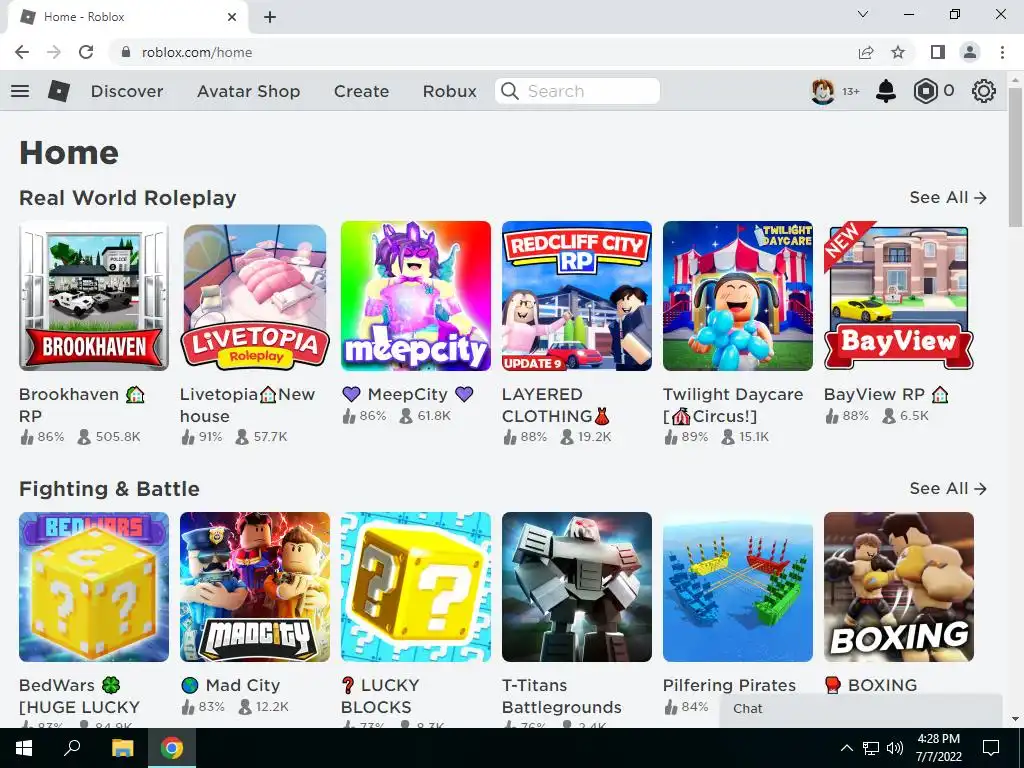The height and width of the screenshot is (768, 1024).
Task: Select the Home - Roblox browser tab
Action: 127,18
